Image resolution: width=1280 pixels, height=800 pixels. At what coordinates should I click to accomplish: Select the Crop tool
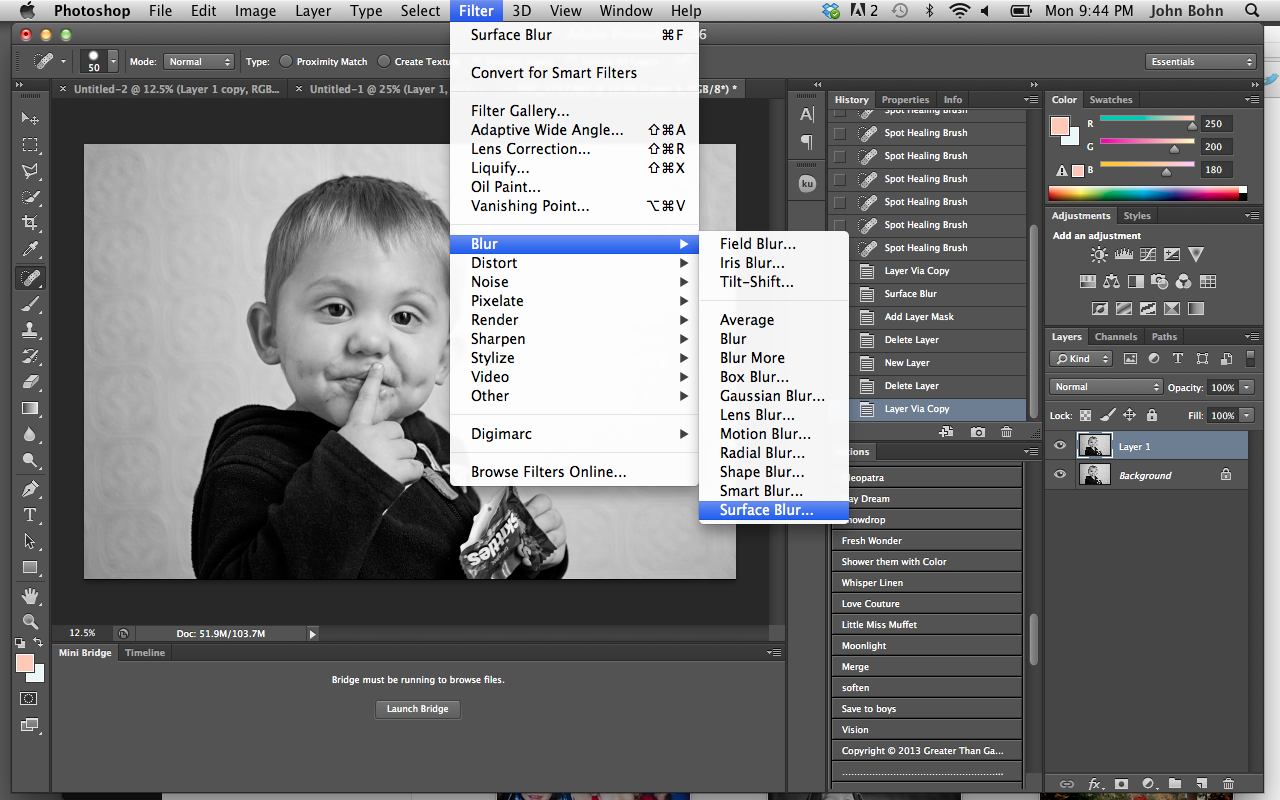pyautogui.click(x=30, y=223)
